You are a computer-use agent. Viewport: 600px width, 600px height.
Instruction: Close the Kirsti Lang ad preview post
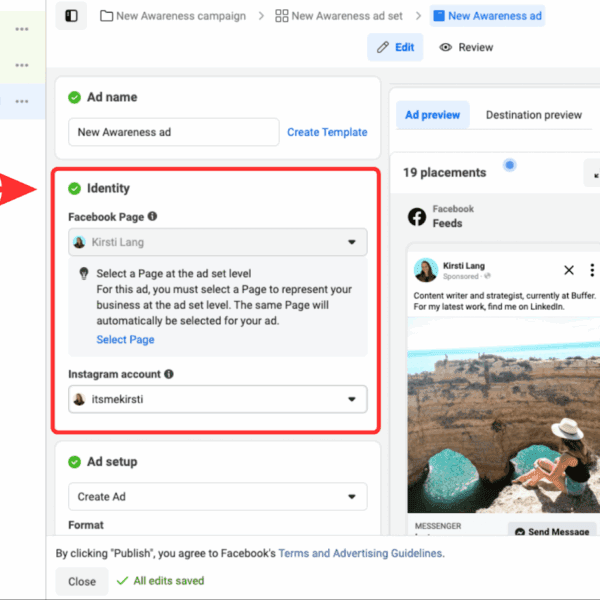pyautogui.click(x=569, y=270)
